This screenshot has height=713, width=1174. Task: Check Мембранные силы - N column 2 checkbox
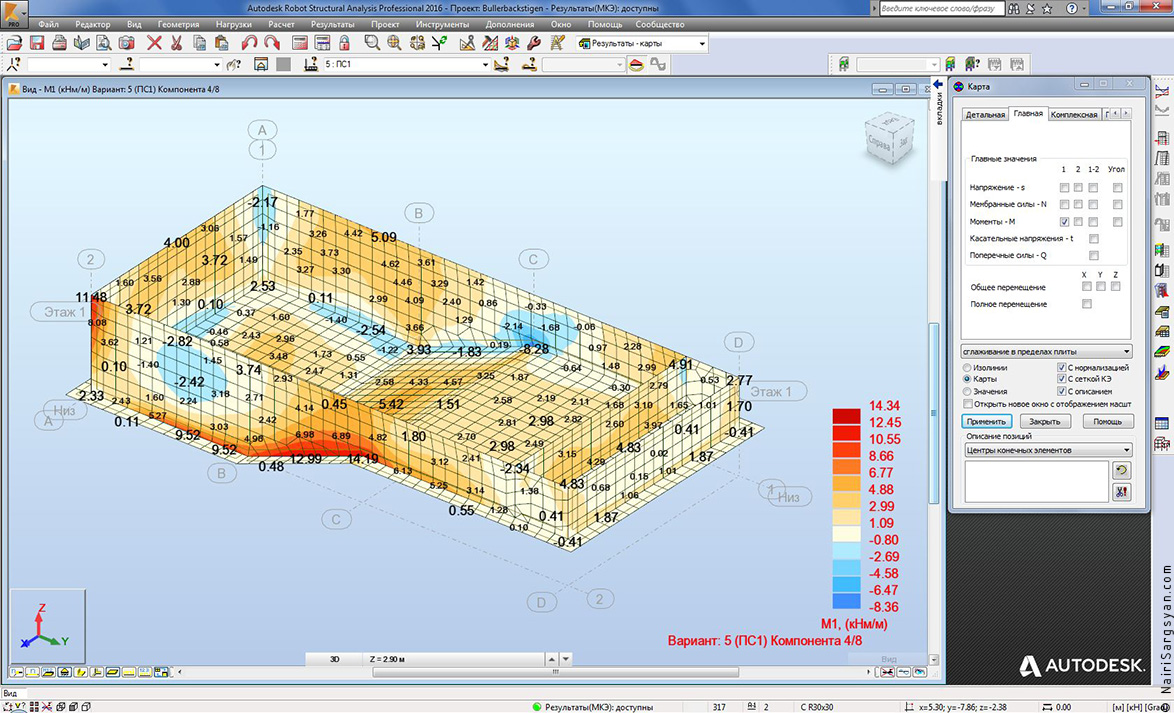1079,204
